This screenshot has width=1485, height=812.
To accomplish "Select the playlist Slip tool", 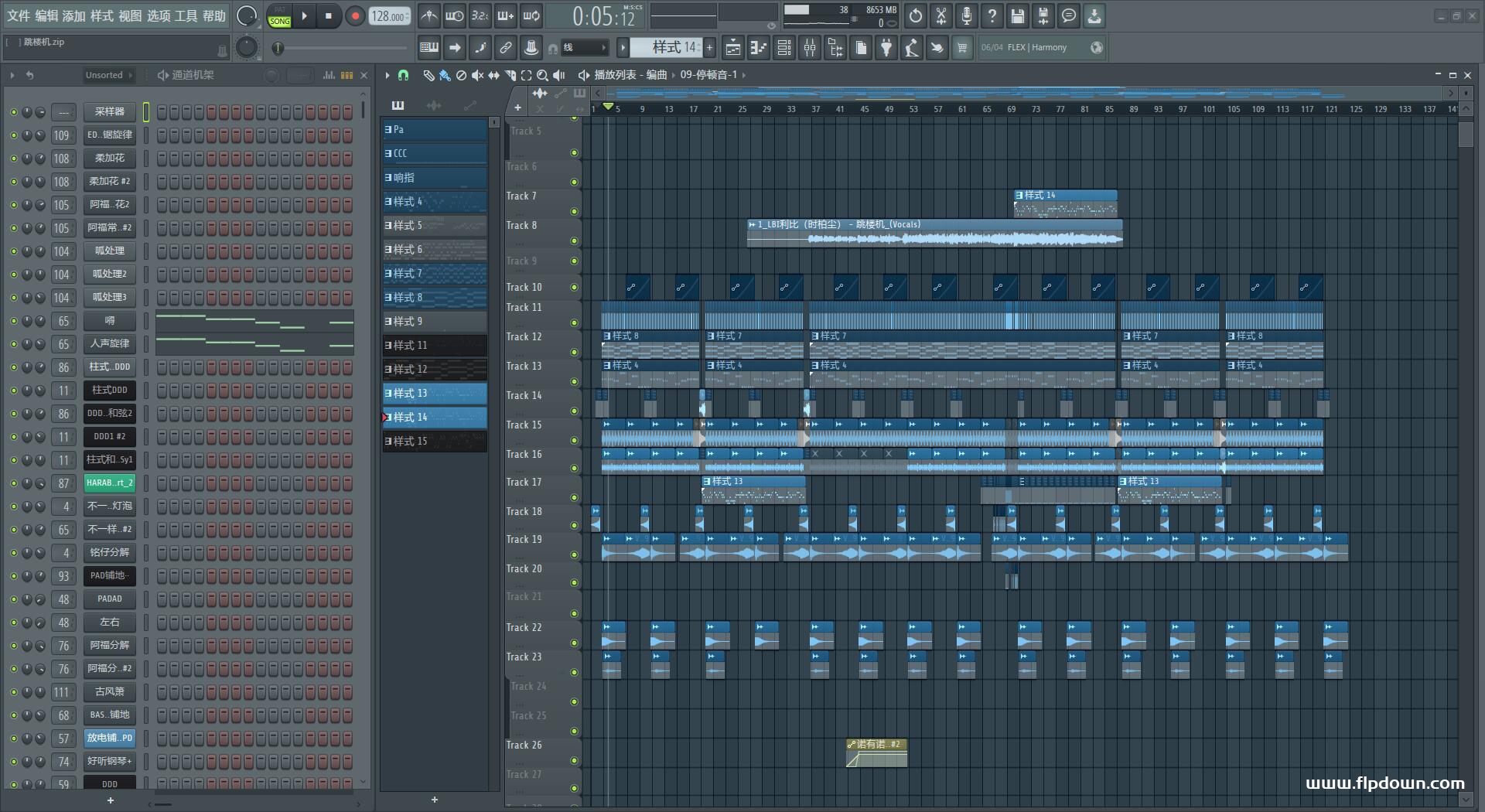I will [493, 75].
